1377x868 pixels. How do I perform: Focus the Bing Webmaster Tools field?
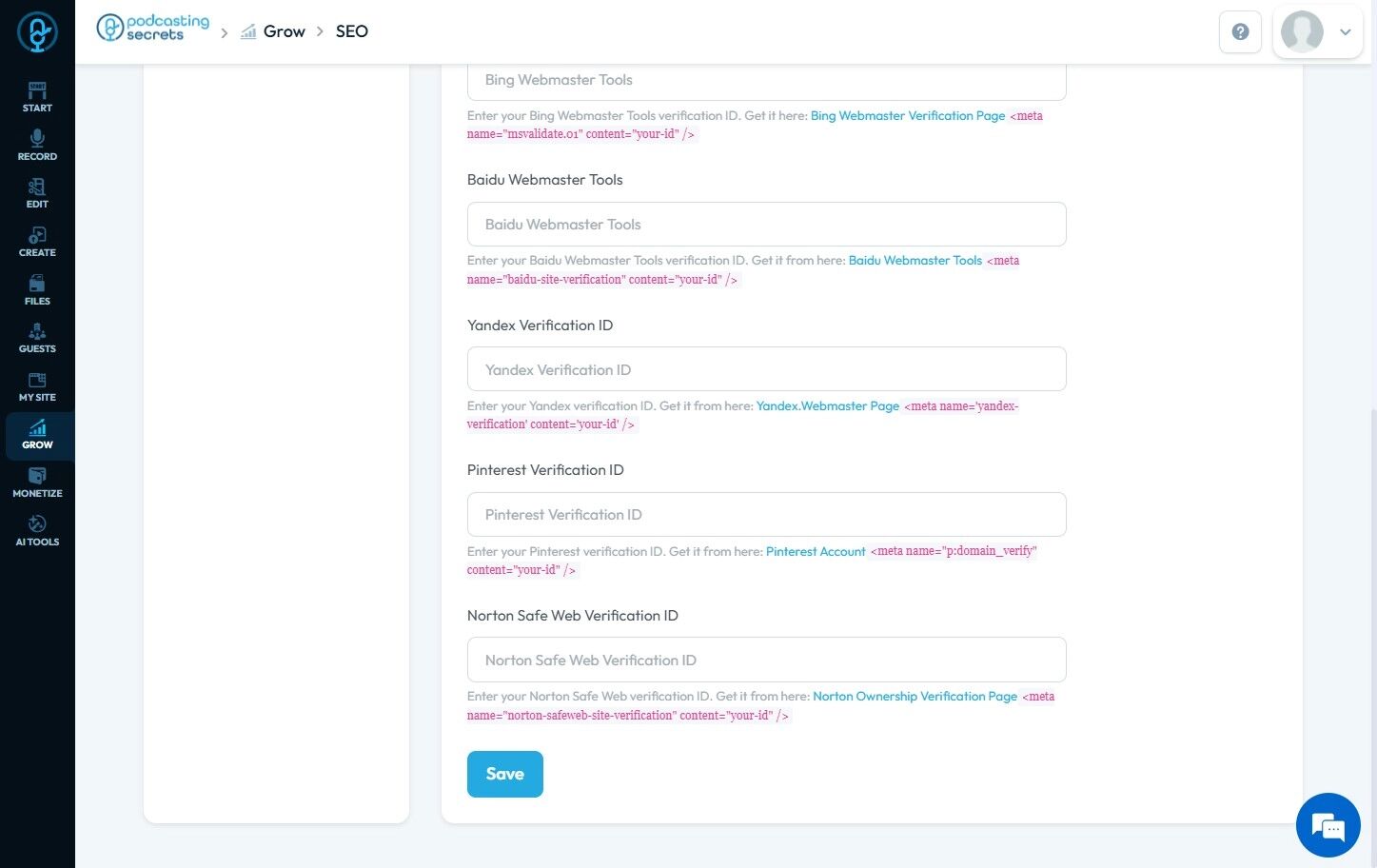[767, 80]
